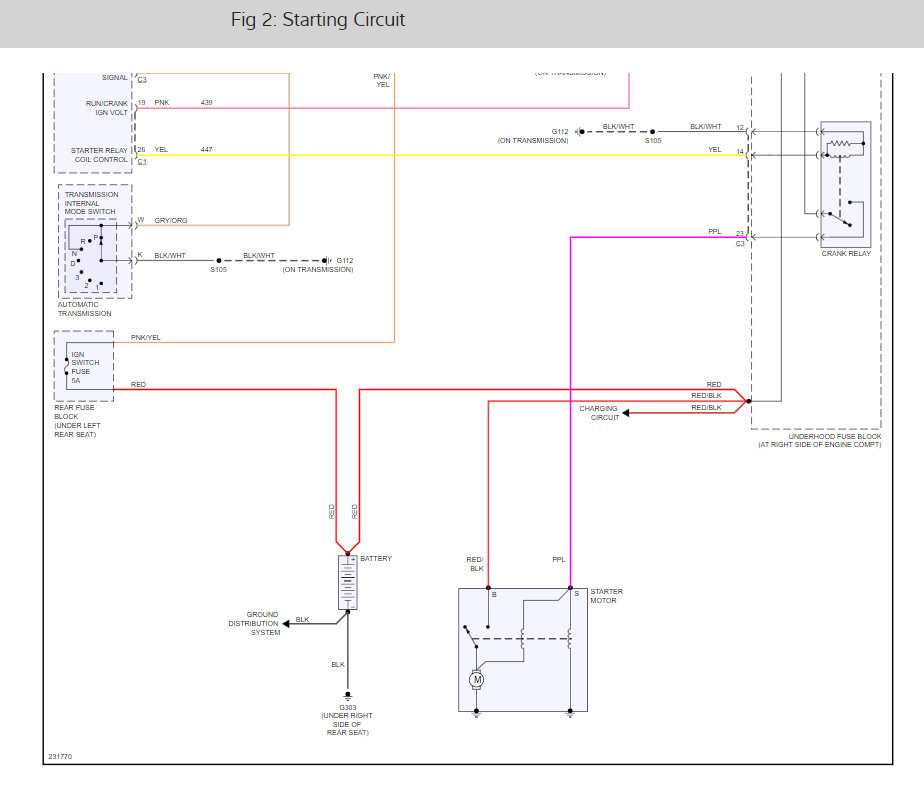Viewport: 924px width, 808px height.
Task: Click the G112 ground symbol right of mode switch
Action: click(x=326, y=260)
